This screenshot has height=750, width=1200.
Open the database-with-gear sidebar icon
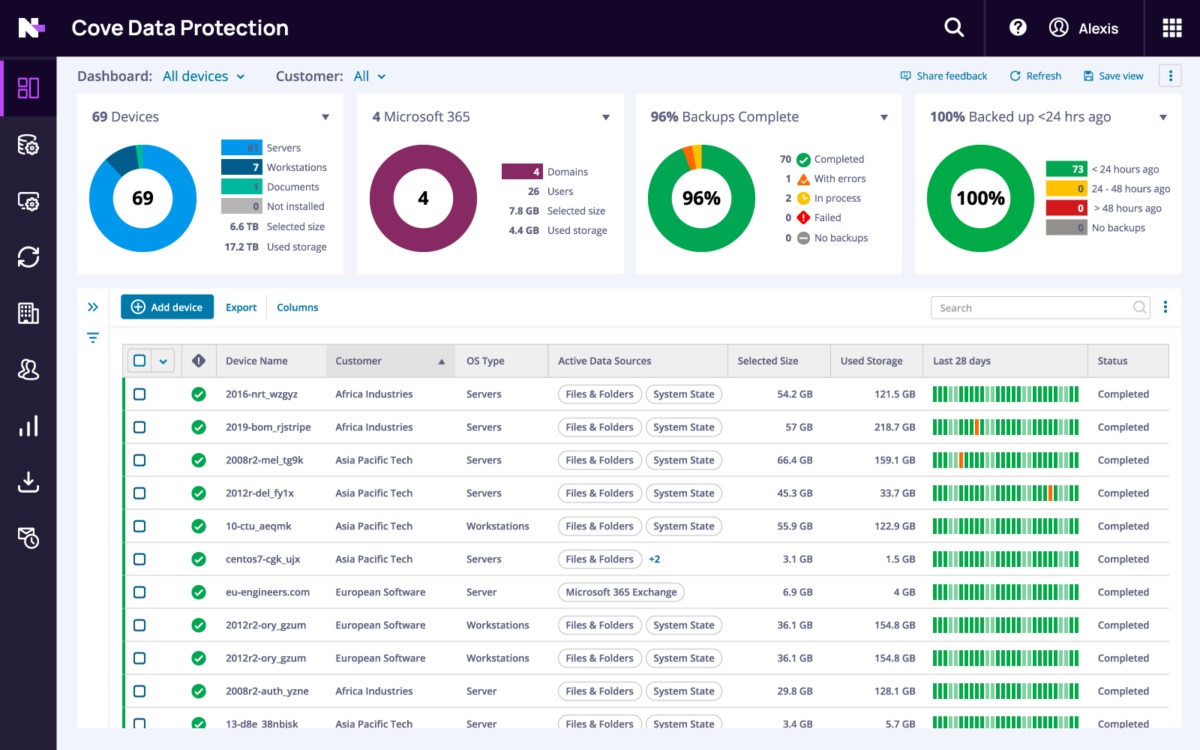28,146
